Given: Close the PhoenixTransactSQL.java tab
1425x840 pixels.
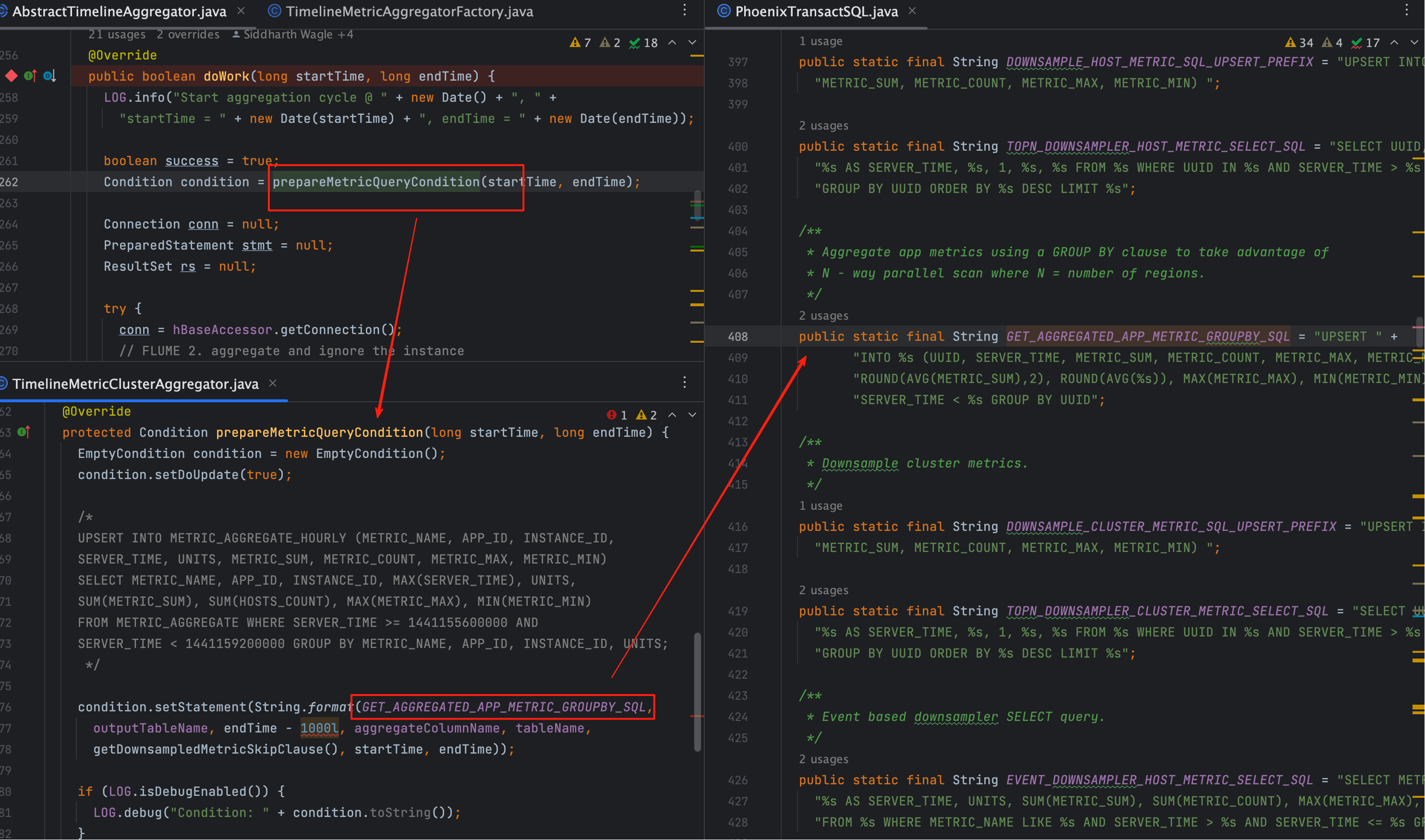Looking at the screenshot, I should point(912,11).
